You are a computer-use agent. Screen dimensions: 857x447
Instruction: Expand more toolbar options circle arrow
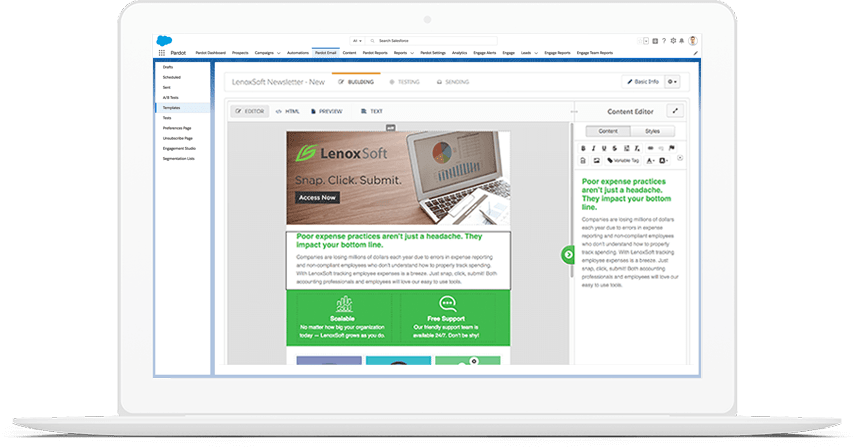click(680, 158)
